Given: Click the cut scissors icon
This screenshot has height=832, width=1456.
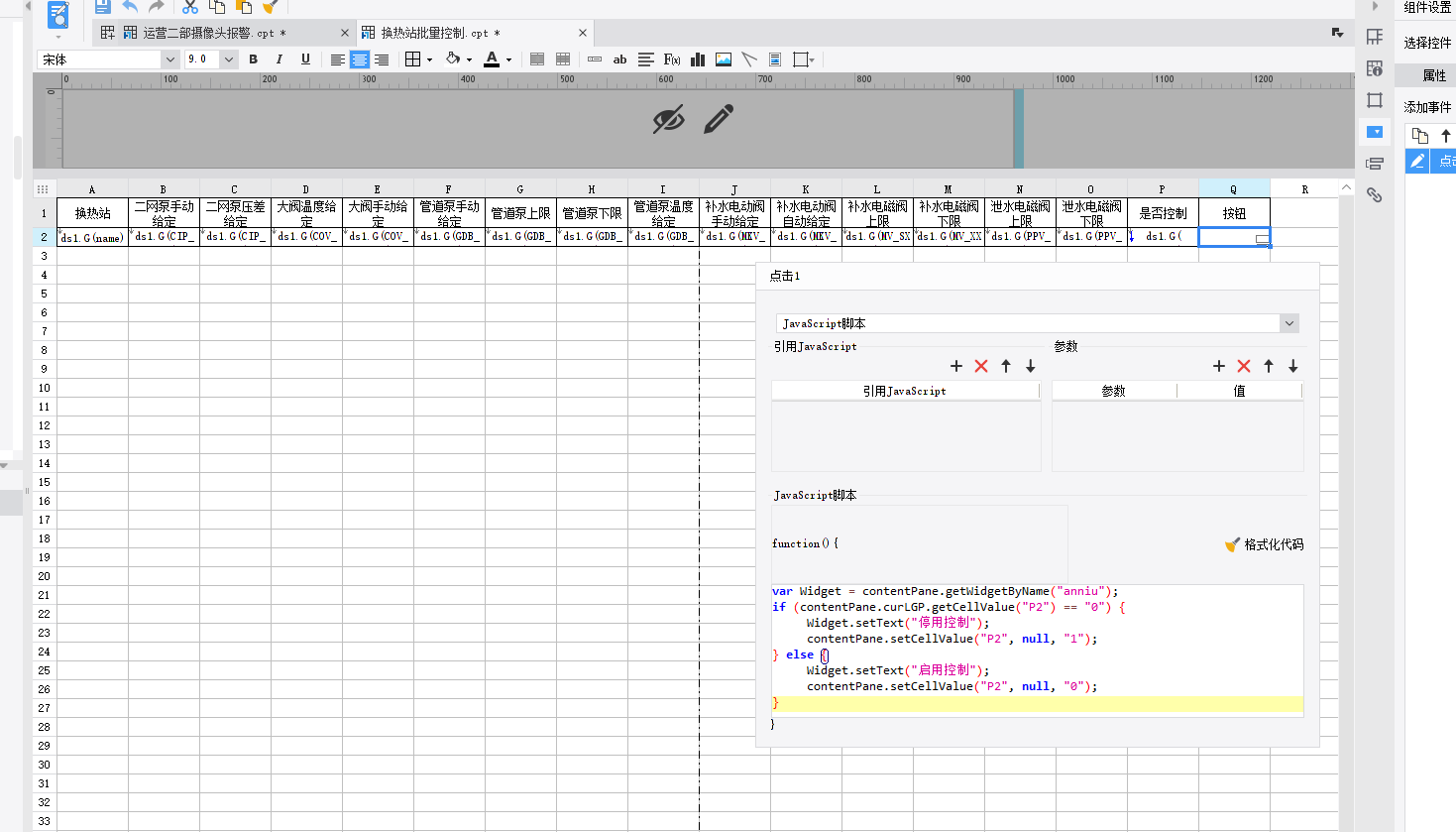Looking at the screenshot, I should (190, 6).
